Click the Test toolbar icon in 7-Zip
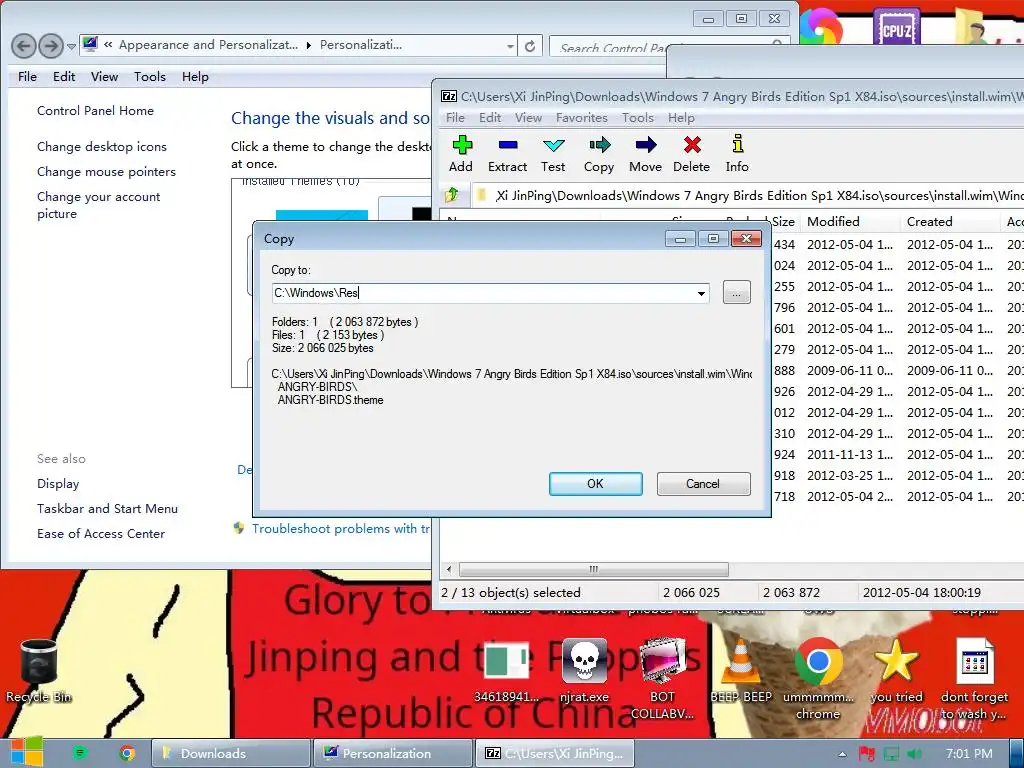This screenshot has height=768, width=1024. coord(553,154)
